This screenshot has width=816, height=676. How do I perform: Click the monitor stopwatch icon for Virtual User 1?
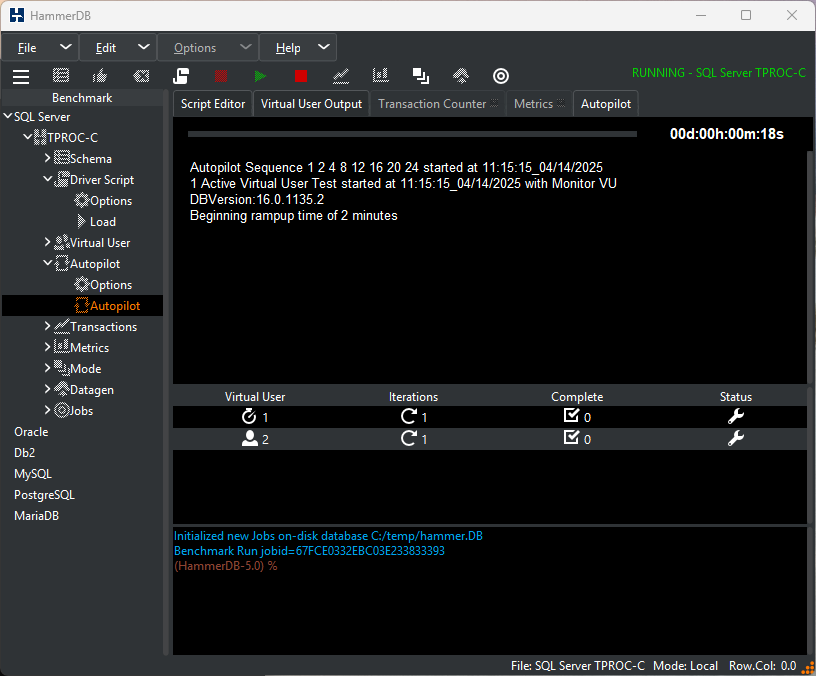click(x=249, y=416)
